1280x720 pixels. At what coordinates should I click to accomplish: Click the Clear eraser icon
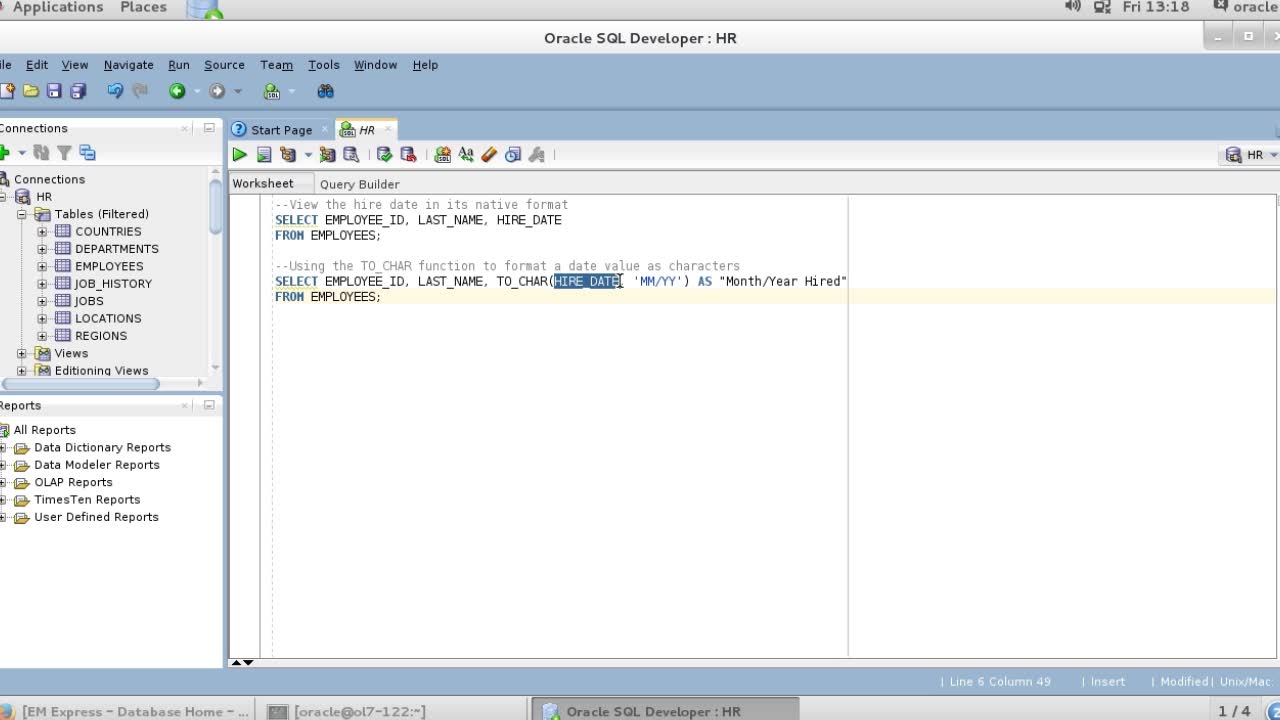click(489, 155)
